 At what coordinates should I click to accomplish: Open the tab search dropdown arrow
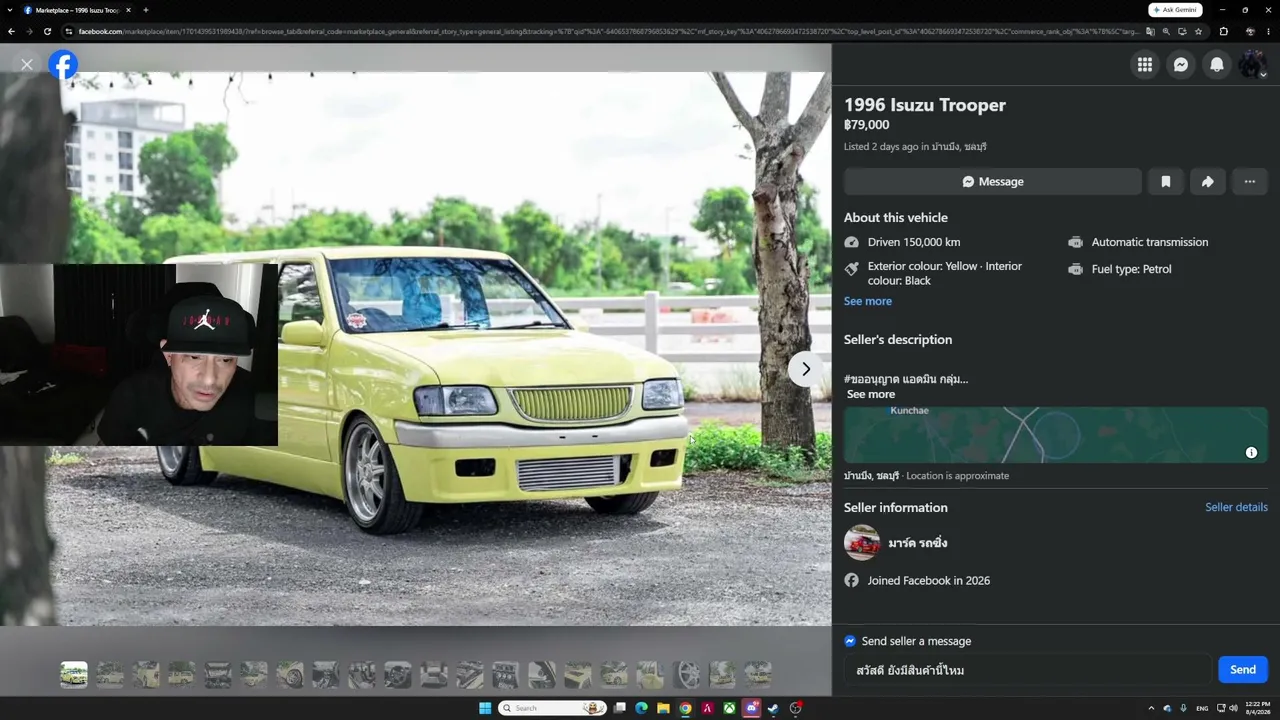coord(9,10)
